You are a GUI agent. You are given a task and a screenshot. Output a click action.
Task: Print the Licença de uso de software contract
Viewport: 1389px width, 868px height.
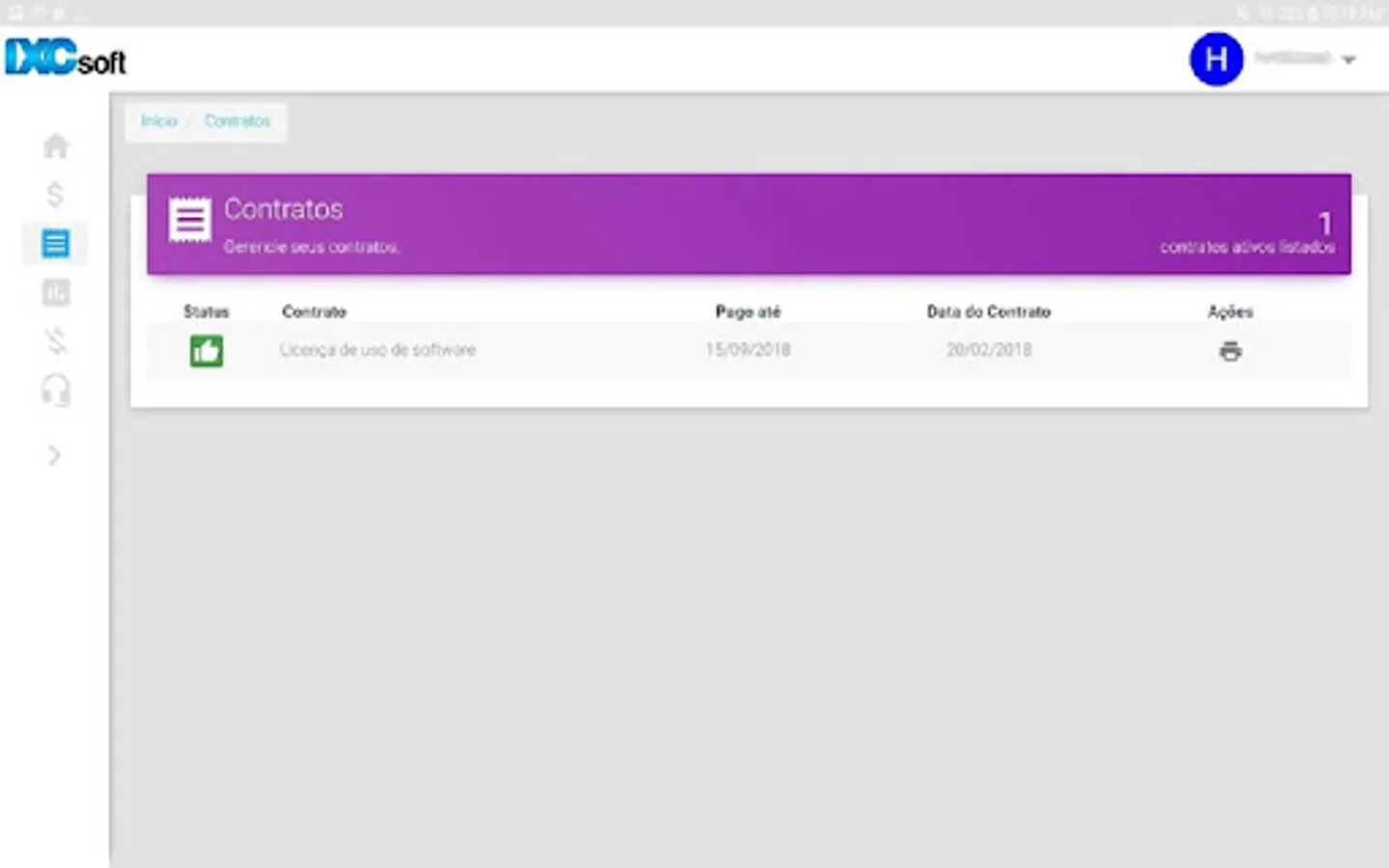click(1230, 351)
